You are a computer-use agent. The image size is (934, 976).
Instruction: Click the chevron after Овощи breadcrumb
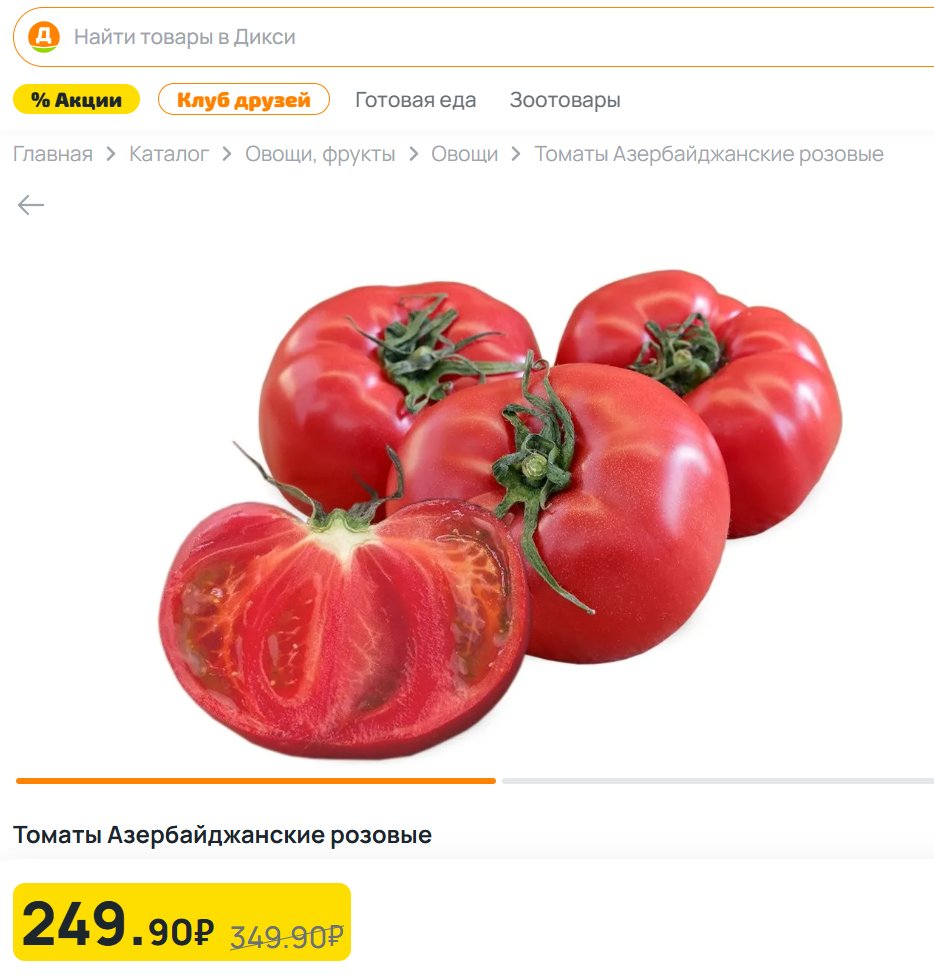pyautogui.click(x=516, y=154)
